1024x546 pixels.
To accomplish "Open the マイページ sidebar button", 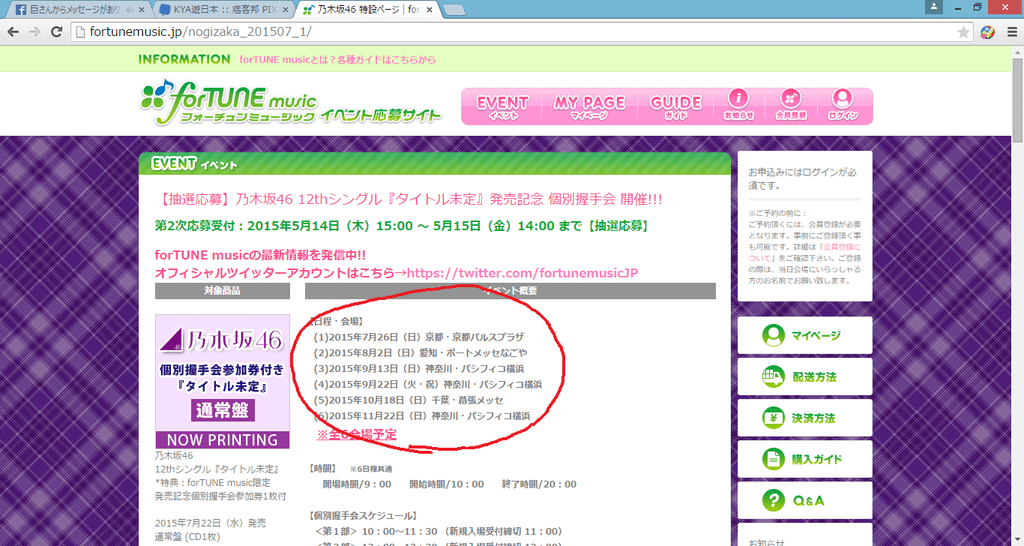I will (x=805, y=335).
